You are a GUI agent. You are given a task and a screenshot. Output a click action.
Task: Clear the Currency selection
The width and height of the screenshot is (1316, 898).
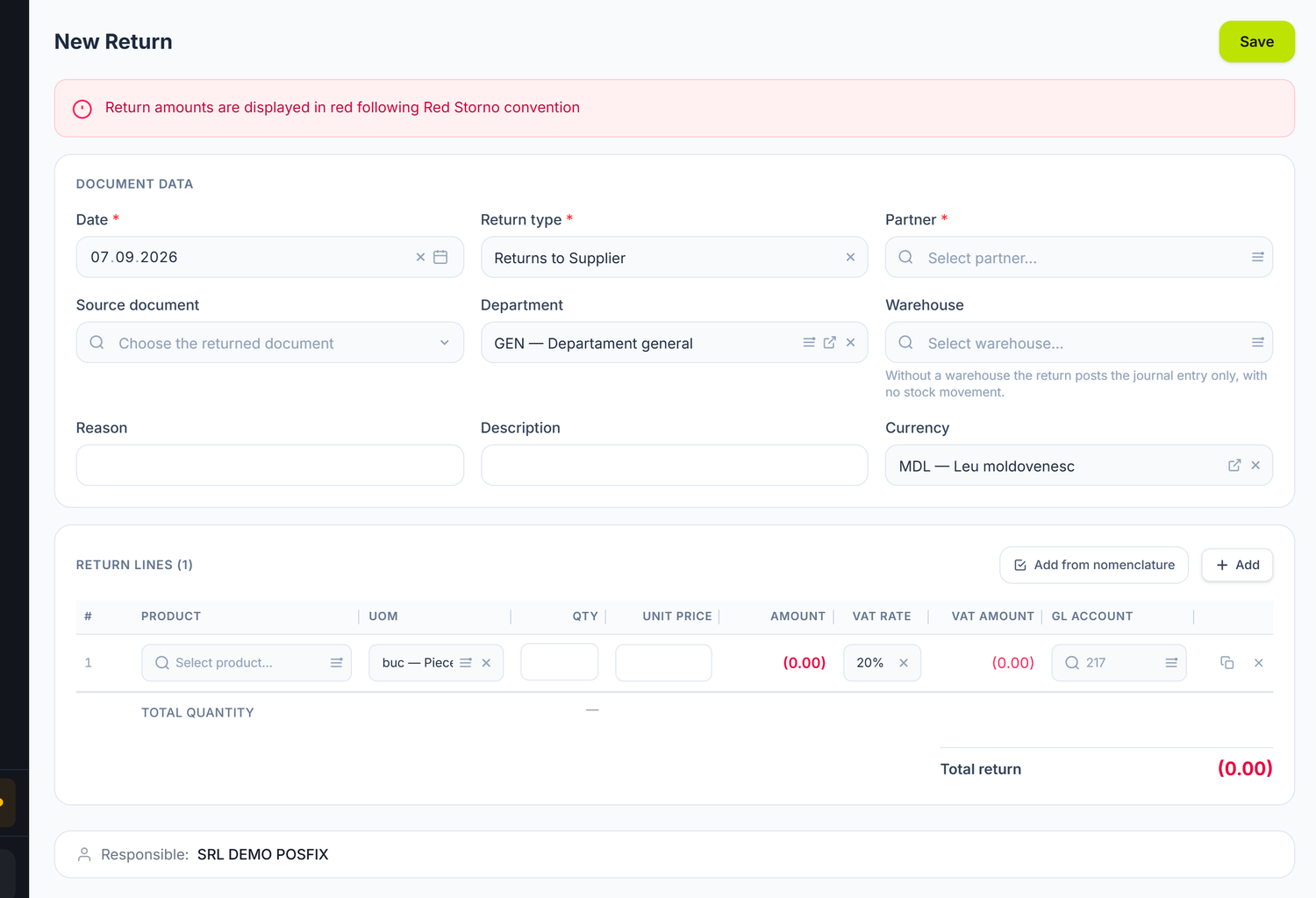[x=1255, y=466]
